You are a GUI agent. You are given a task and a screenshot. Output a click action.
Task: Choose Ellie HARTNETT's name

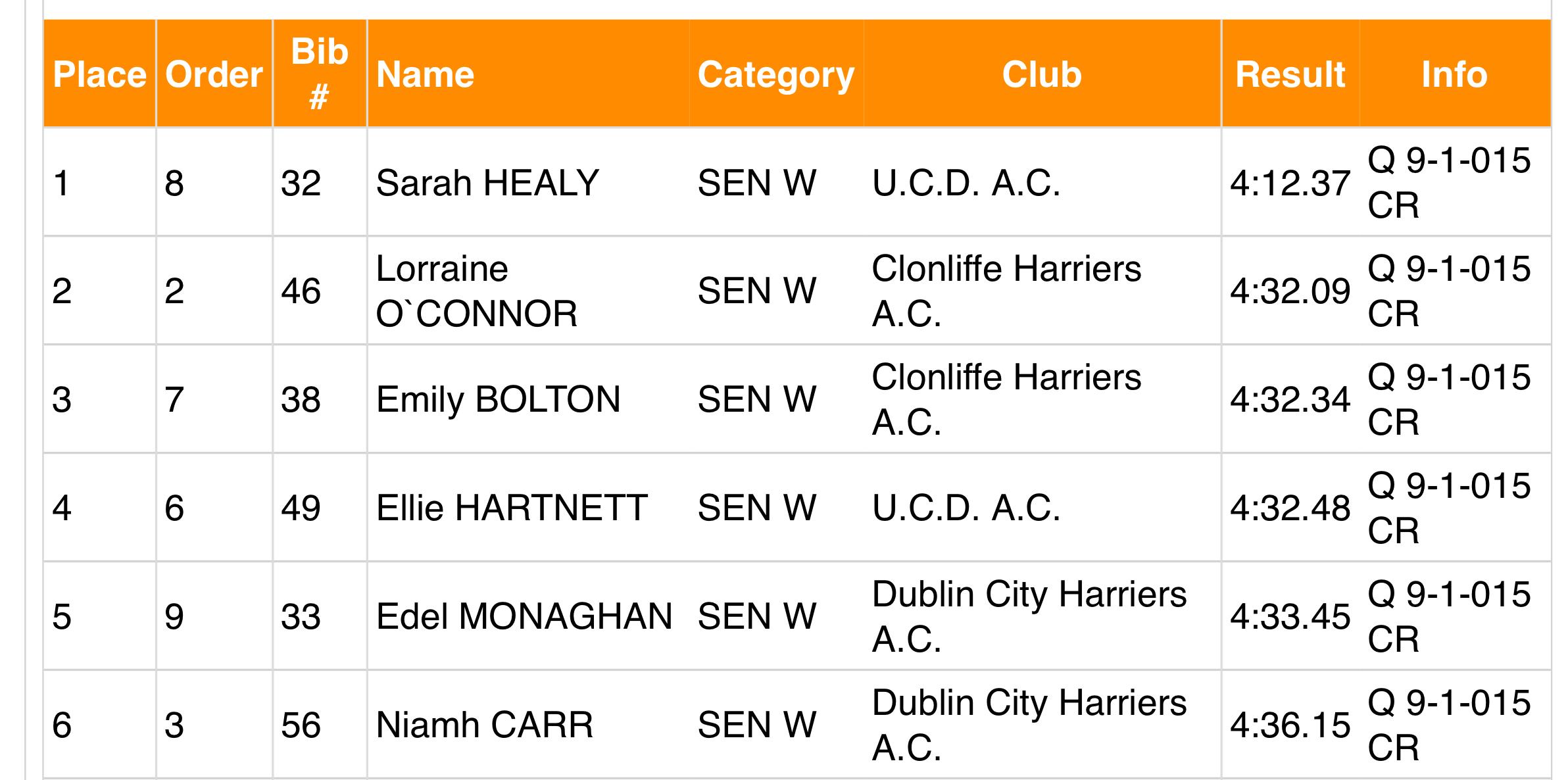point(512,508)
